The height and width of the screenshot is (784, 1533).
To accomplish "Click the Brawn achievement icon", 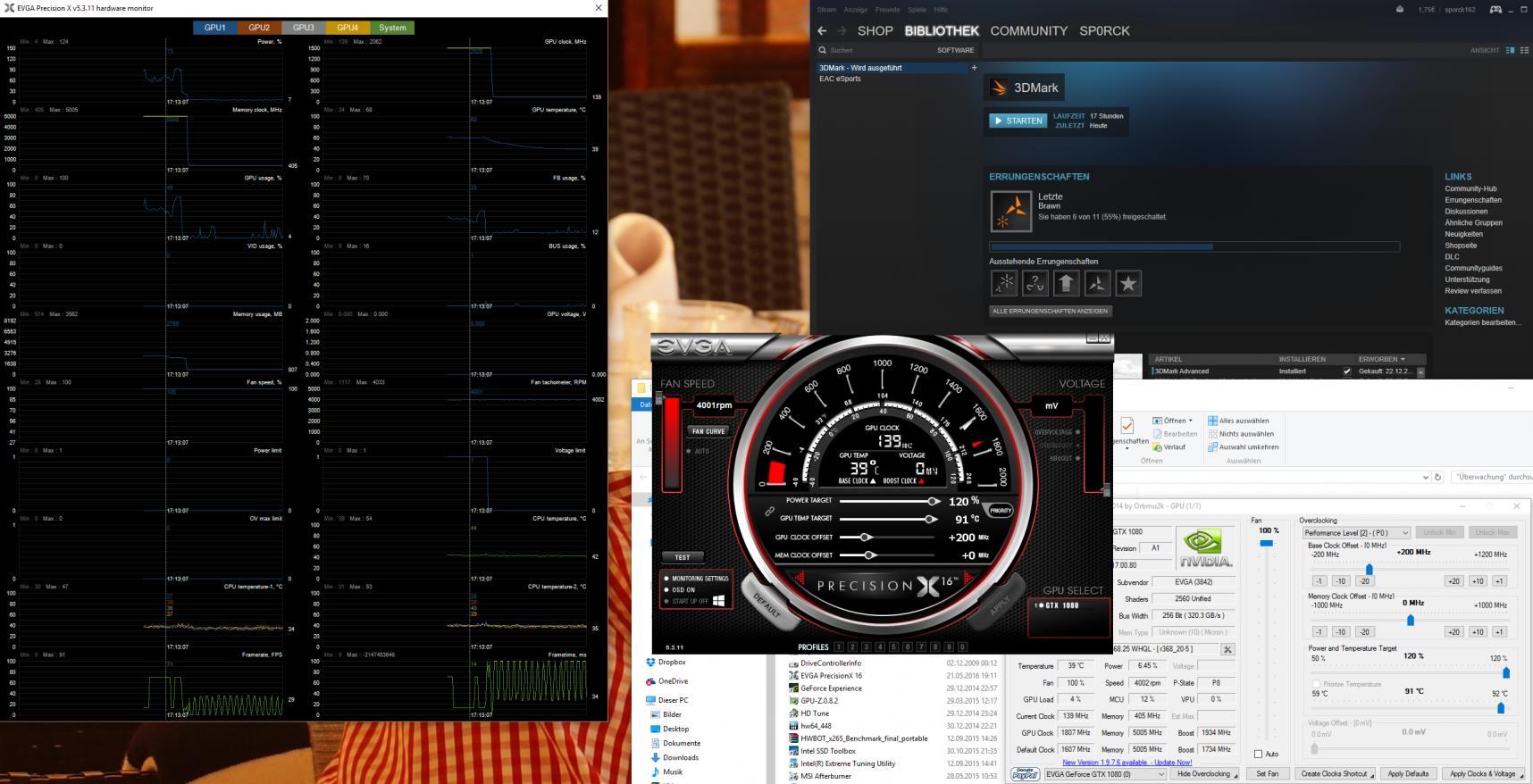I will 1011,211.
